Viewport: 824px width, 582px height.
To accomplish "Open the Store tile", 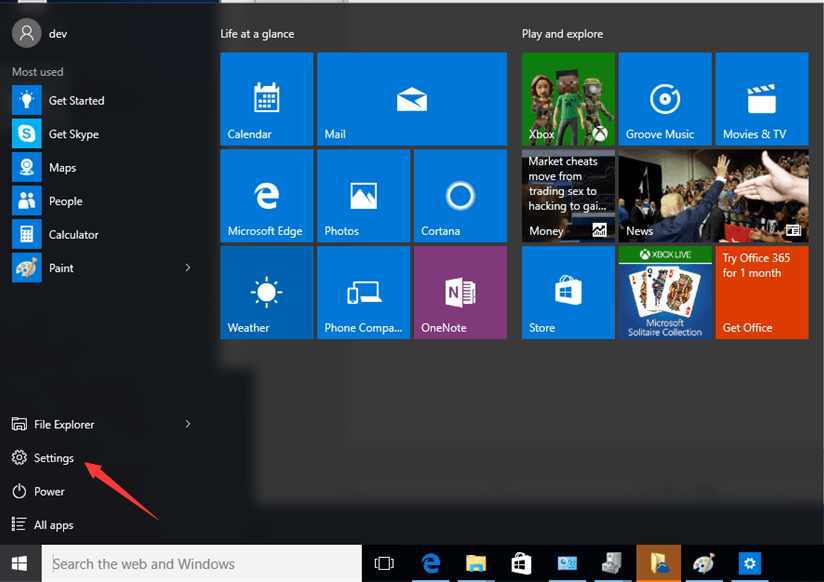I will coord(568,292).
